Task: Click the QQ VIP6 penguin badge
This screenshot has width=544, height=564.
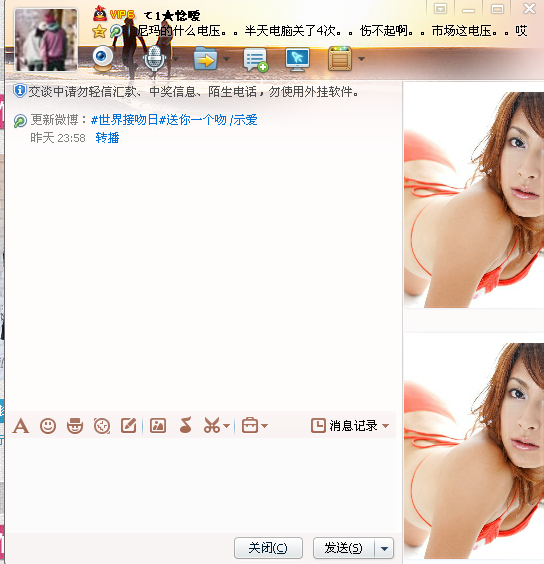Action: (x=113, y=14)
